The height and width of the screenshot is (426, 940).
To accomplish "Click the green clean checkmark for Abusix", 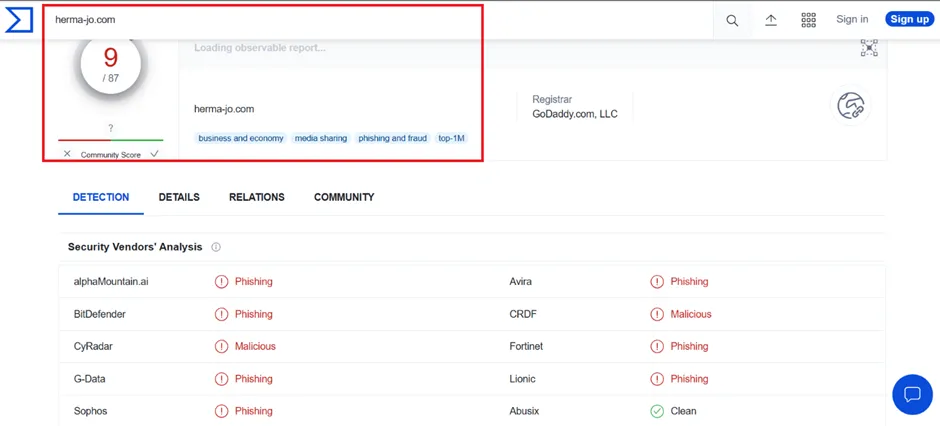I will point(657,411).
